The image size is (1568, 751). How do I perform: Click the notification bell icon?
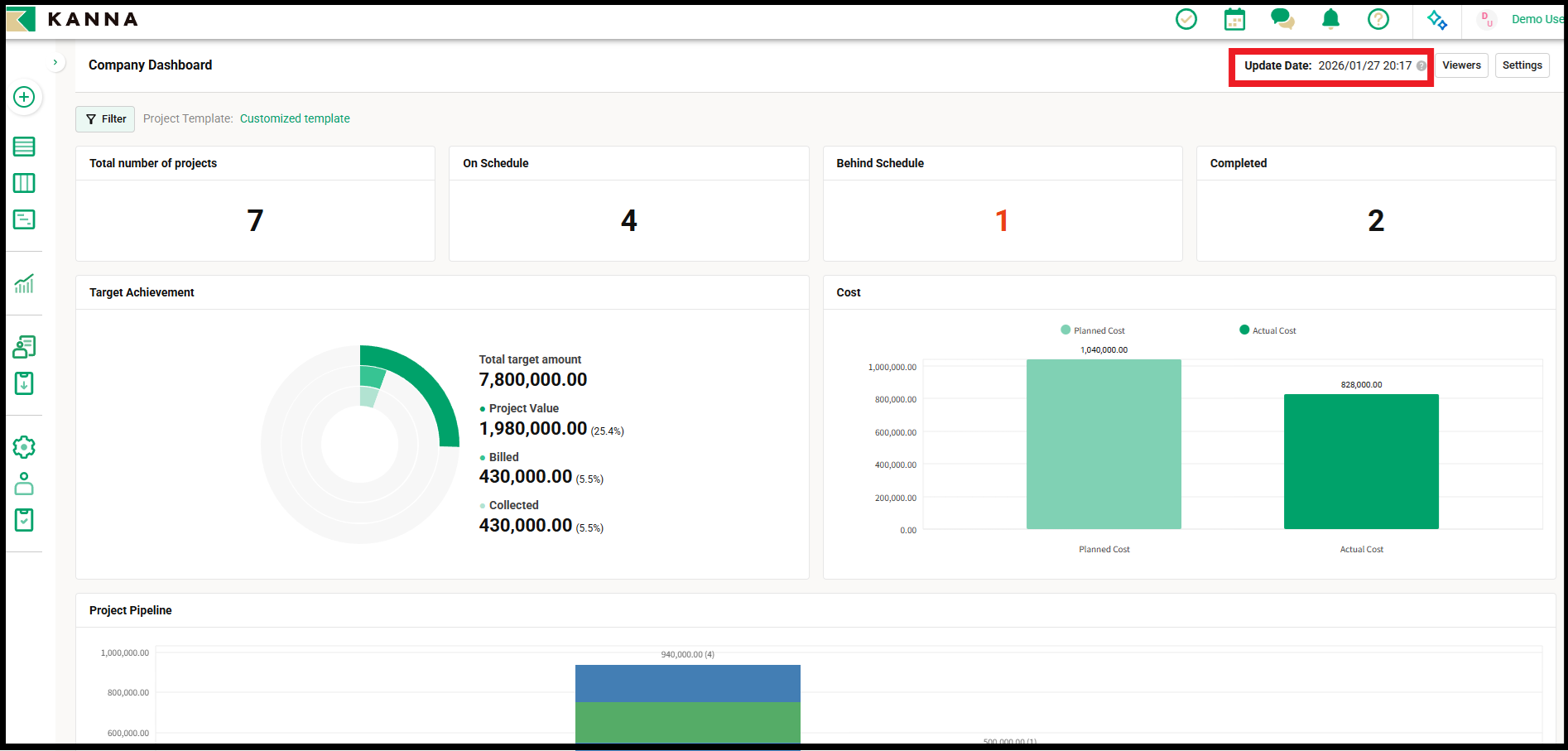[1330, 19]
